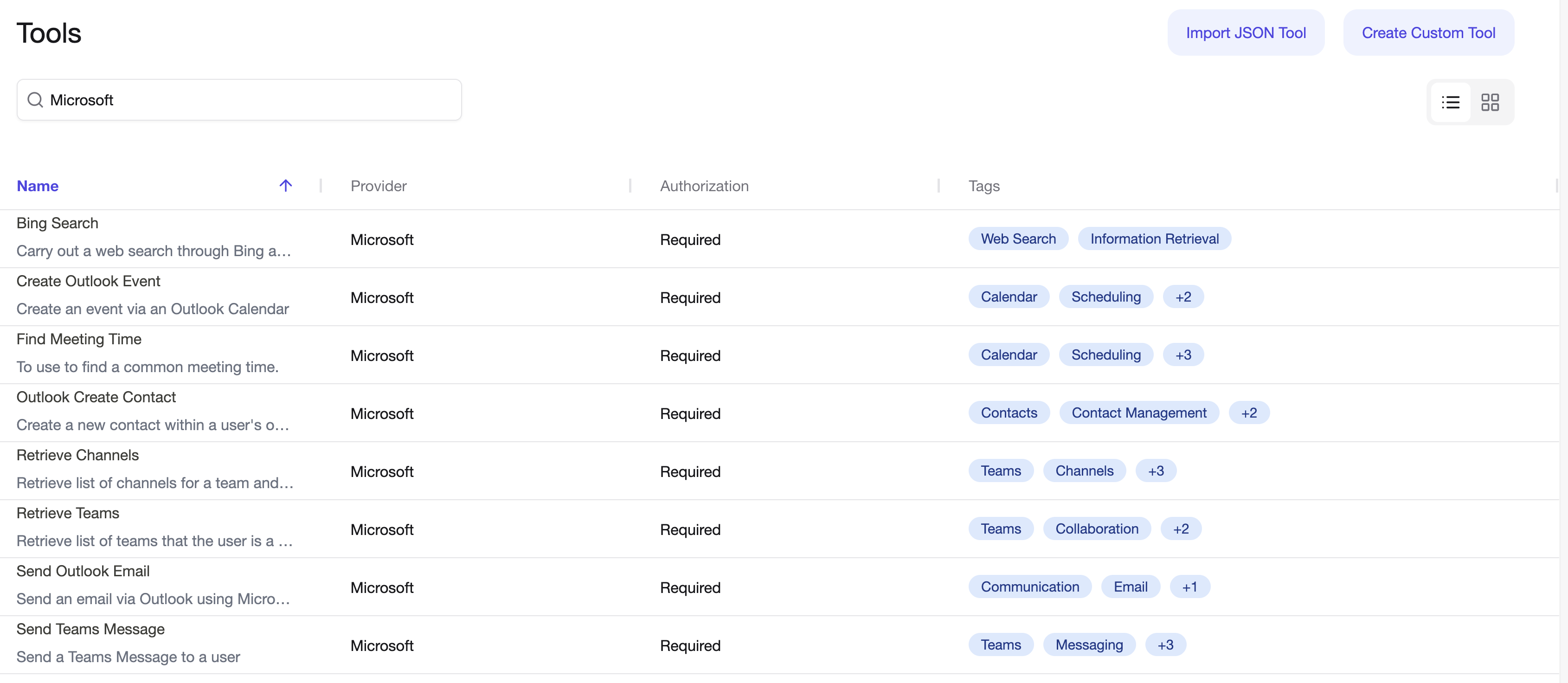Open the Retrieve Channels tool

point(77,455)
